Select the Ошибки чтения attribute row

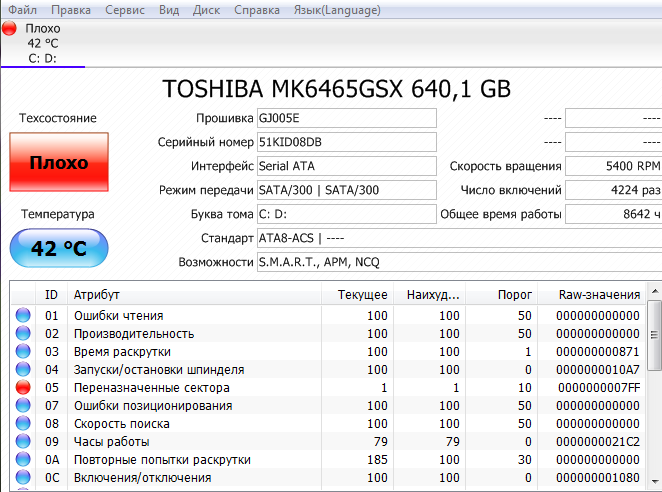(328, 315)
